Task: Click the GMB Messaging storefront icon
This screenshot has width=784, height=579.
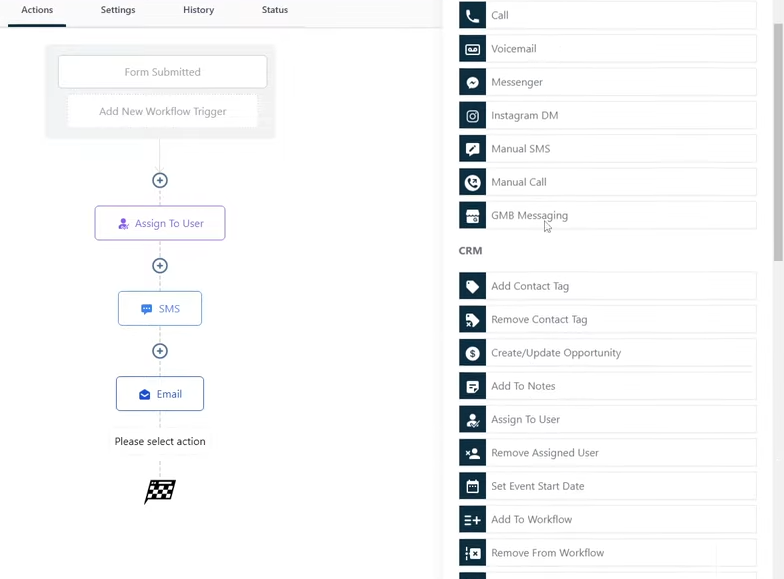Action: click(x=472, y=216)
